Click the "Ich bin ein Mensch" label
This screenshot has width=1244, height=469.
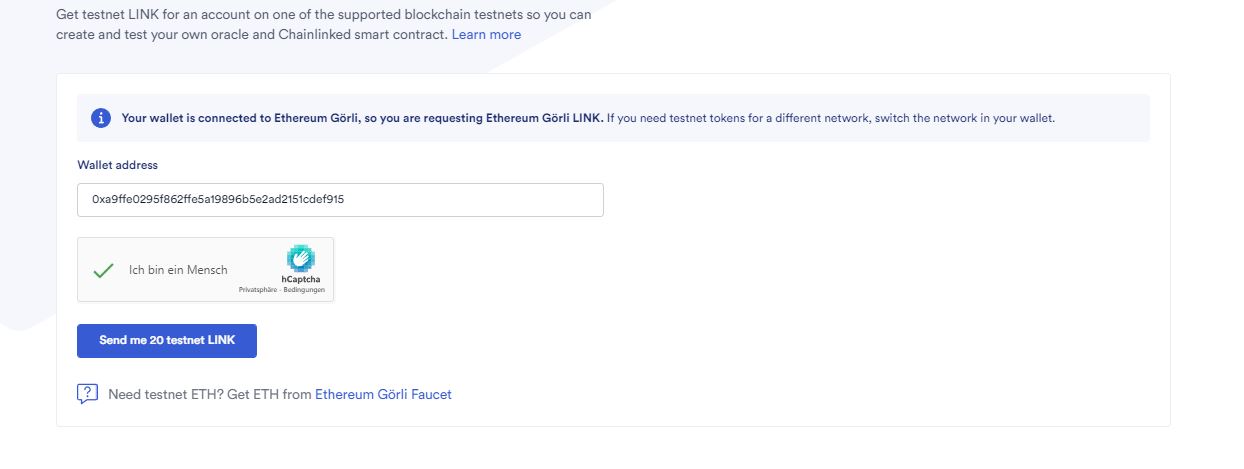click(178, 270)
